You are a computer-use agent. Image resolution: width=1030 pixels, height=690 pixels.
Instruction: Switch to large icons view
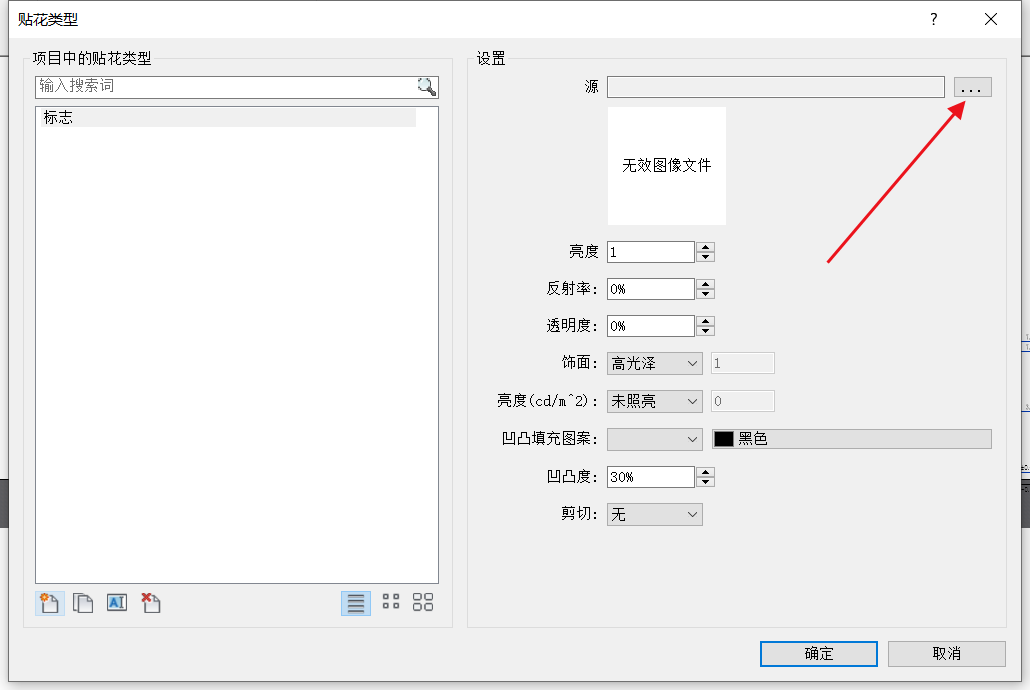423,602
